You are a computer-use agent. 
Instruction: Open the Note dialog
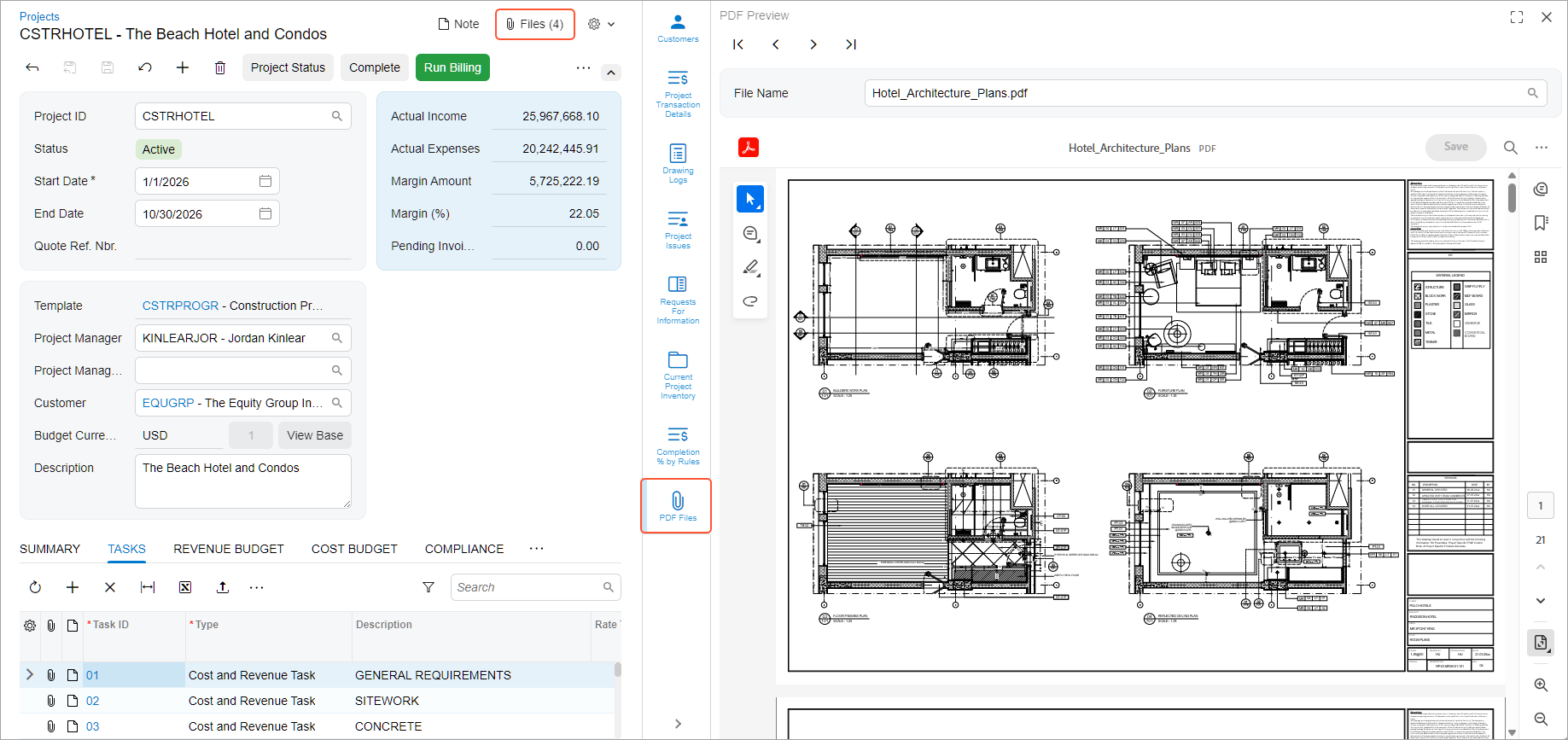(x=458, y=24)
